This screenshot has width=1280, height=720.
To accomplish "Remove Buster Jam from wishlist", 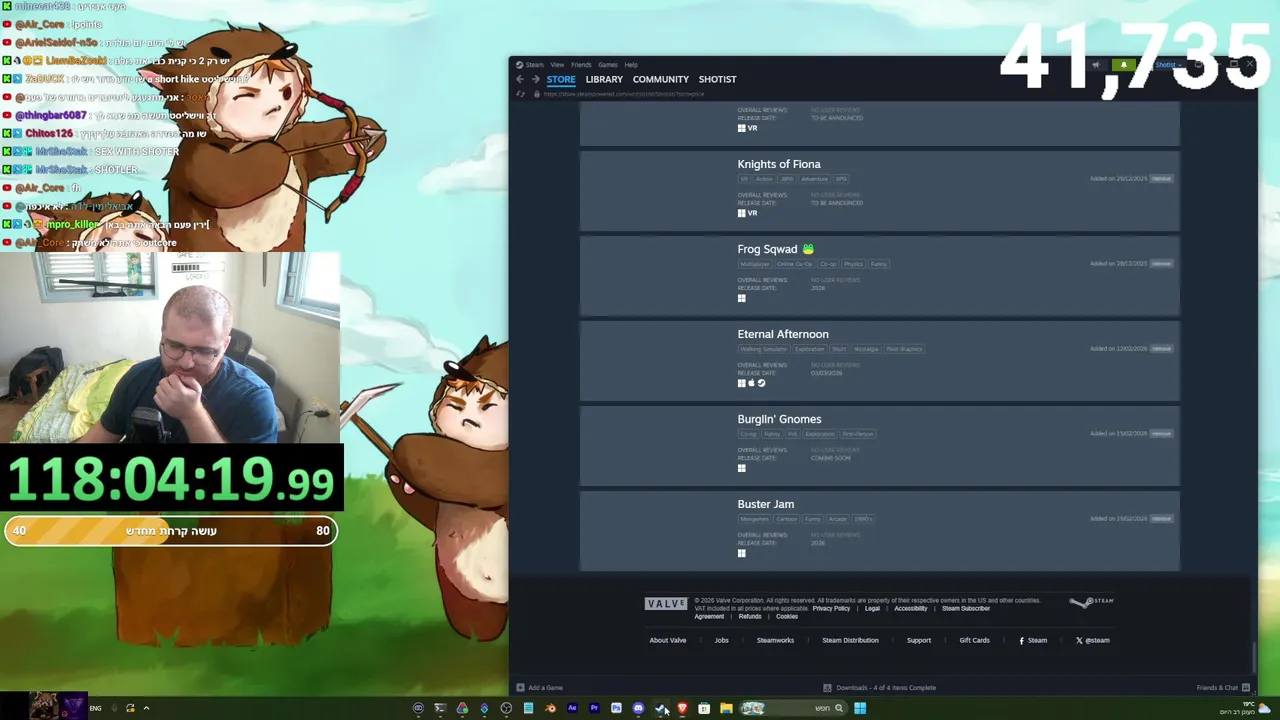I will tap(1160, 519).
